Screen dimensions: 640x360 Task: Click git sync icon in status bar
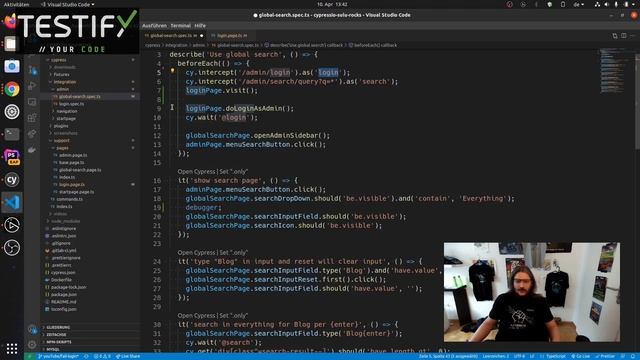(86, 356)
